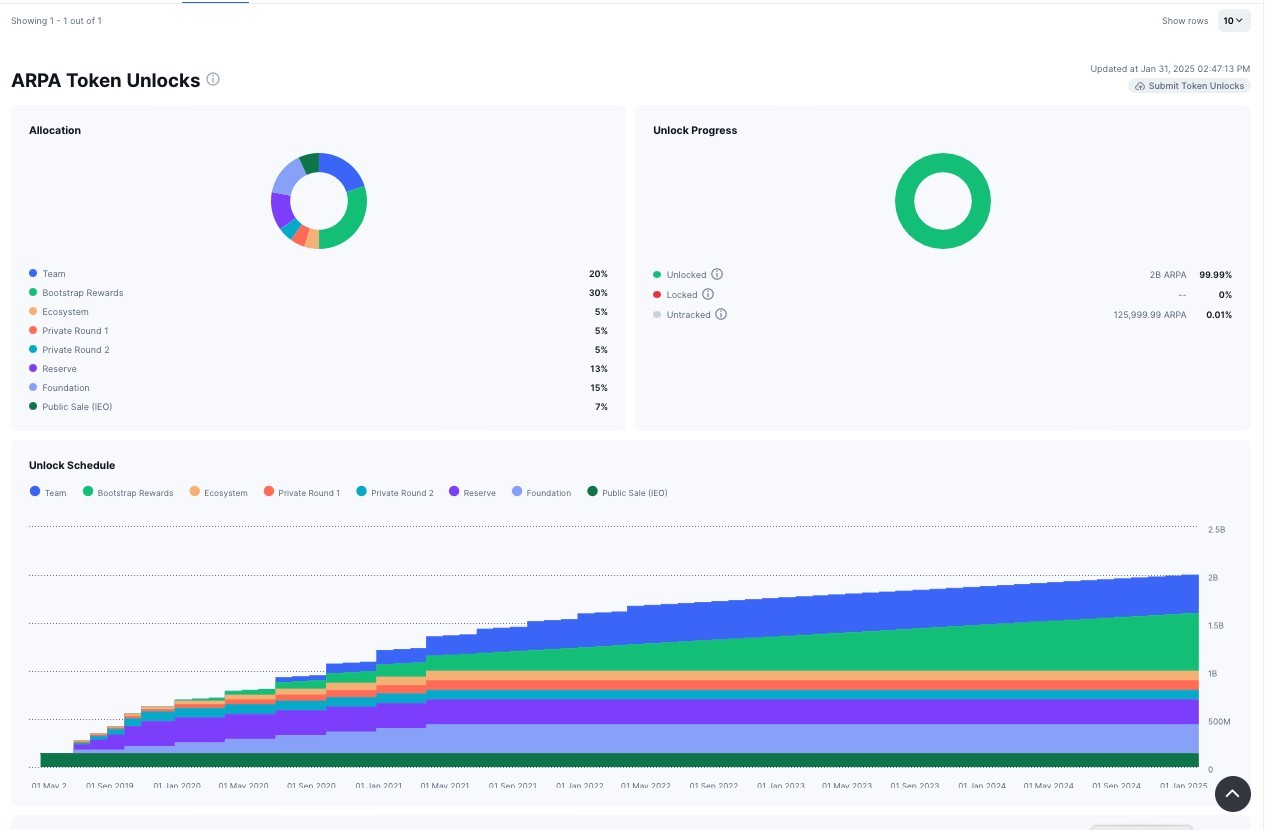Click the Unlock Progress green donut chart
1265x830 pixels.
tap(942, 201)
